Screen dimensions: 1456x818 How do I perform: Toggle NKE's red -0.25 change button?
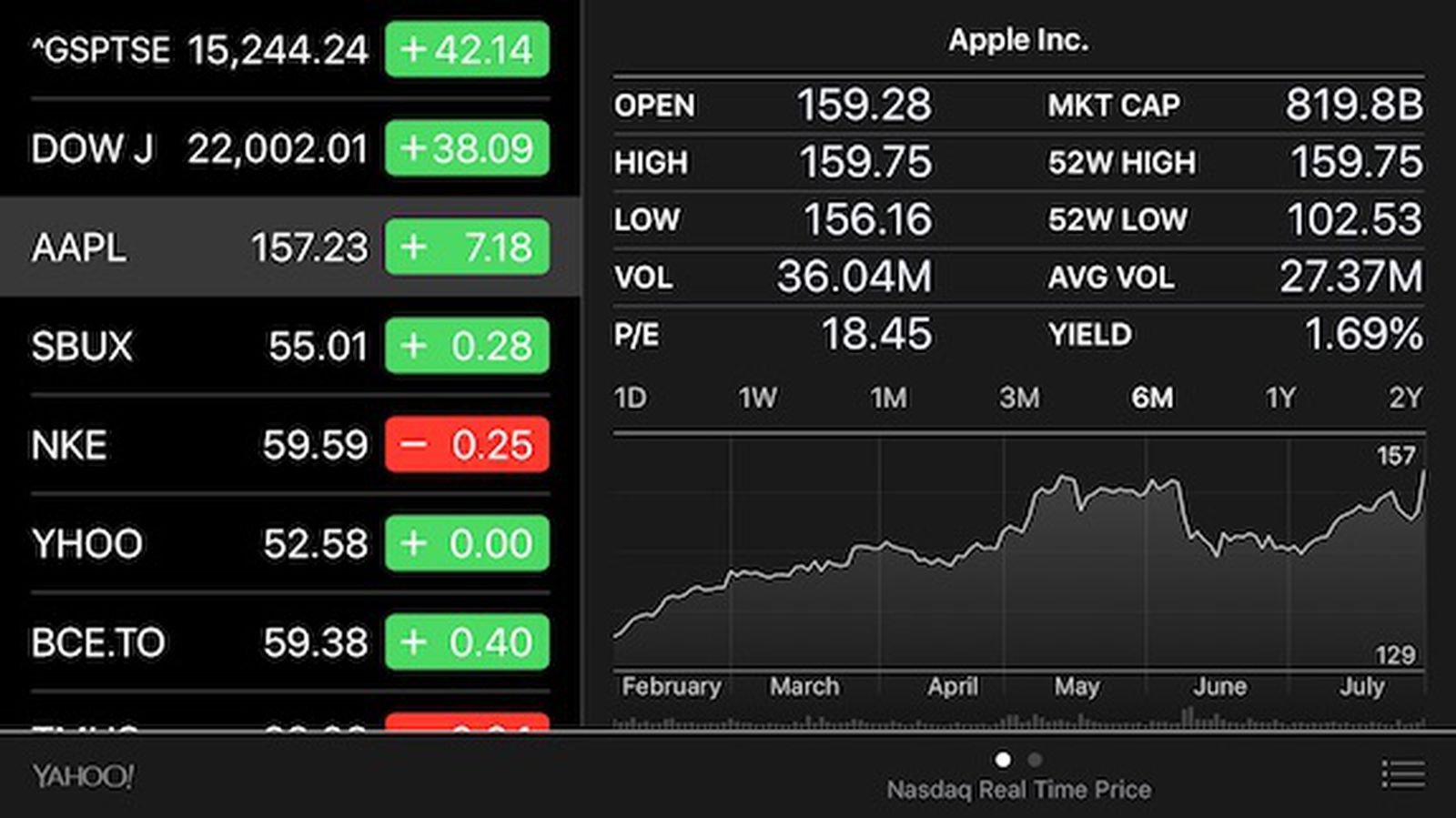pos(466,444)
